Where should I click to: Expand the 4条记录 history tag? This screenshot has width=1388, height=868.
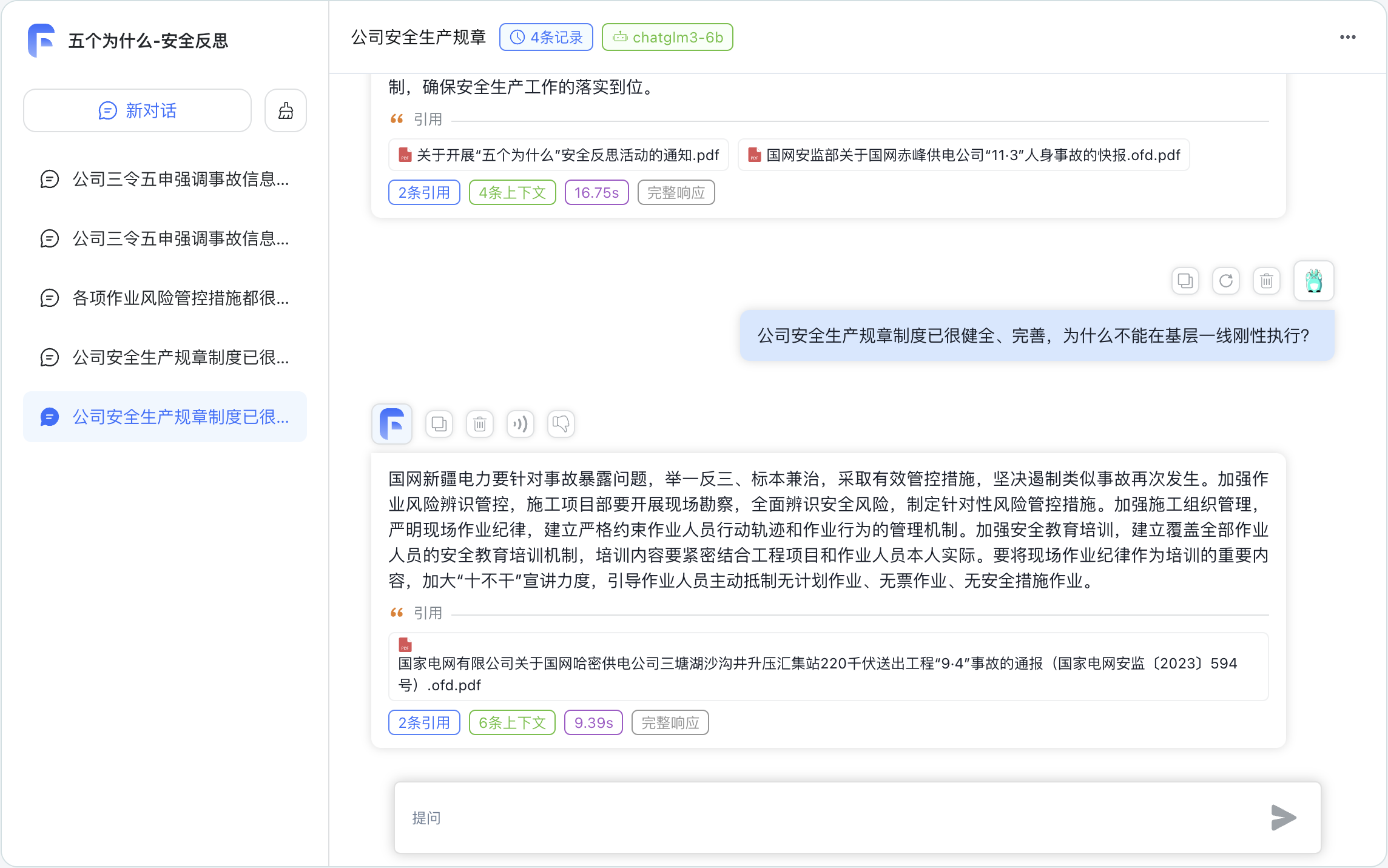coord(546,38)
